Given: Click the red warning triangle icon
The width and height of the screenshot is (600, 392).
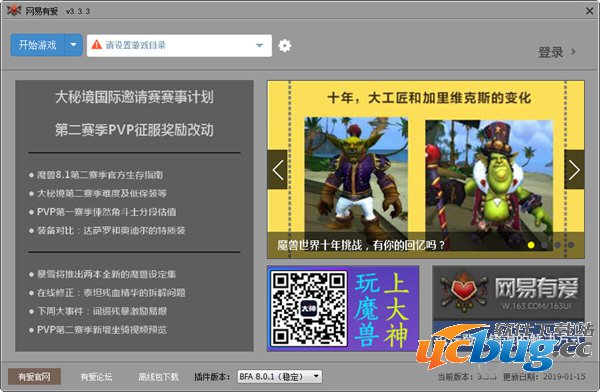Looking at the screenshot, I should coord(96,45).
